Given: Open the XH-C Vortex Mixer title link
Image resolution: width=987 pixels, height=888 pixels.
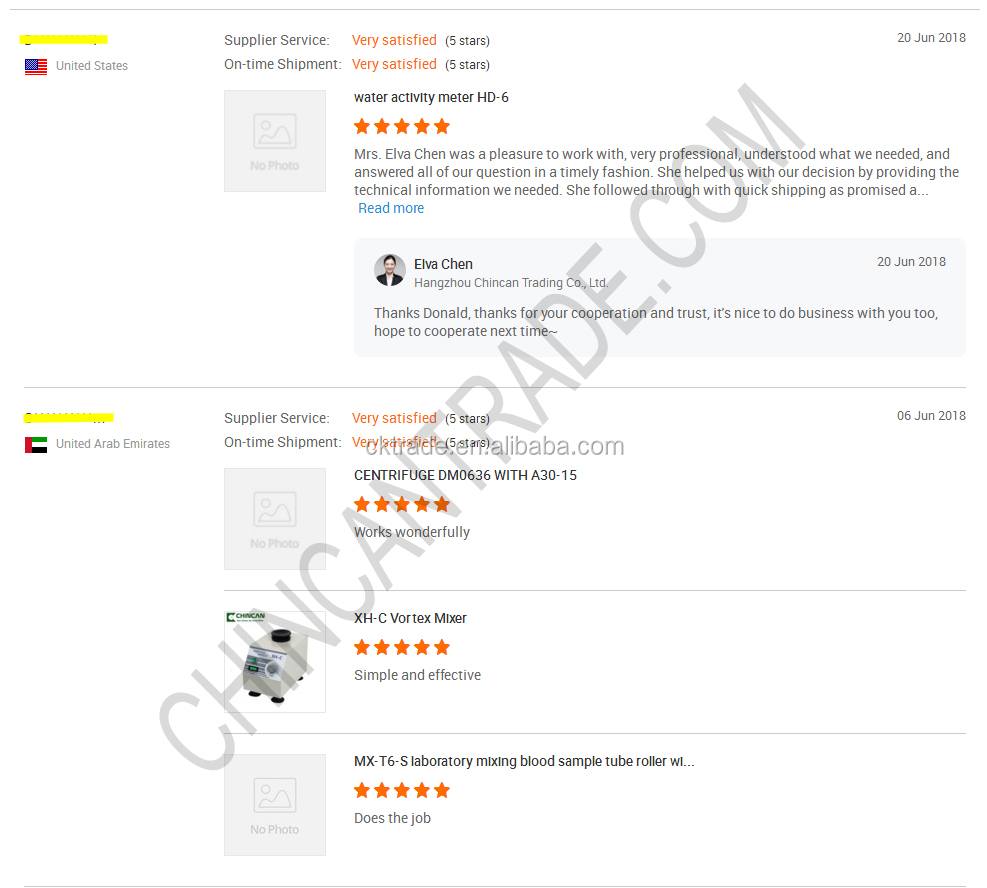Looking at the screenshot, I should coord(410,618).
